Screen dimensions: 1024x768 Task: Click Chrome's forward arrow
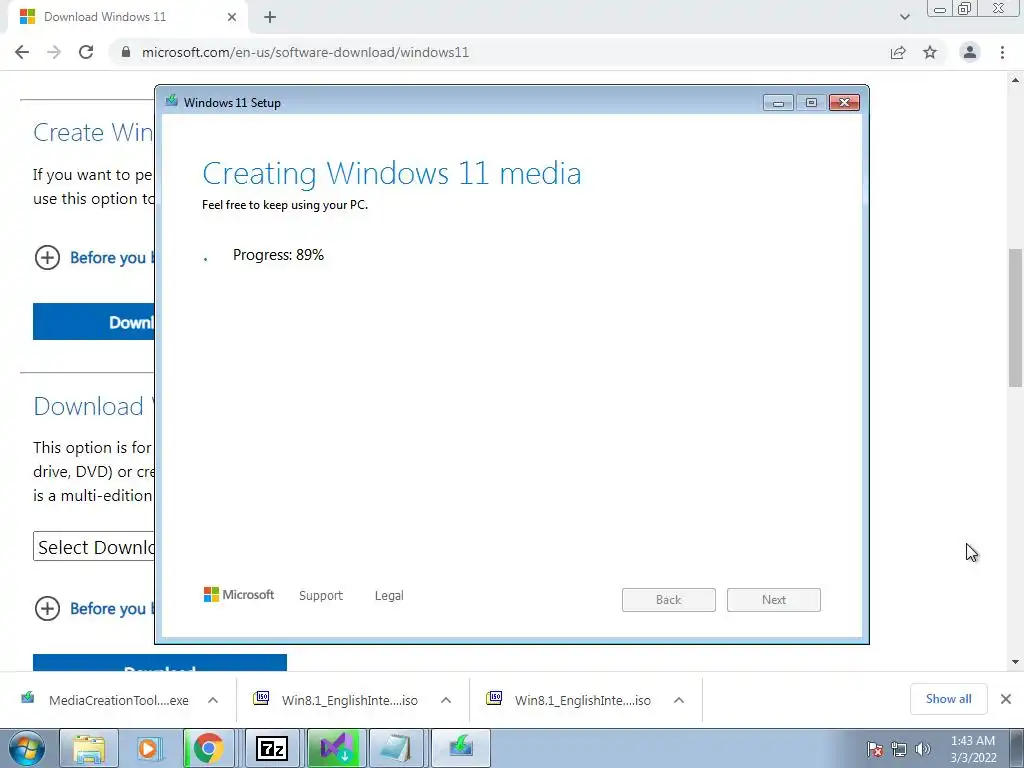(54, 52)
